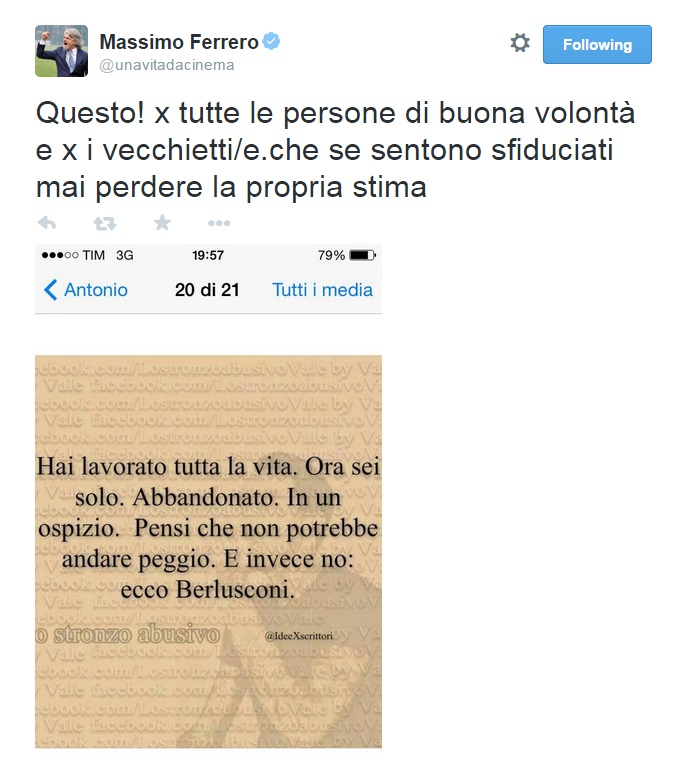
Task: Retweet Massimo Ferrero's tweet
Action: pyautogui.click(x=104, y=223)
